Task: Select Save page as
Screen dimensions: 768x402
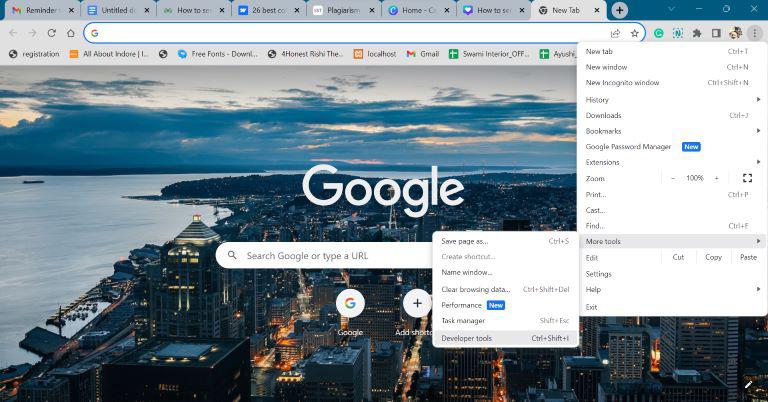Action: click(x=505, y=241)
